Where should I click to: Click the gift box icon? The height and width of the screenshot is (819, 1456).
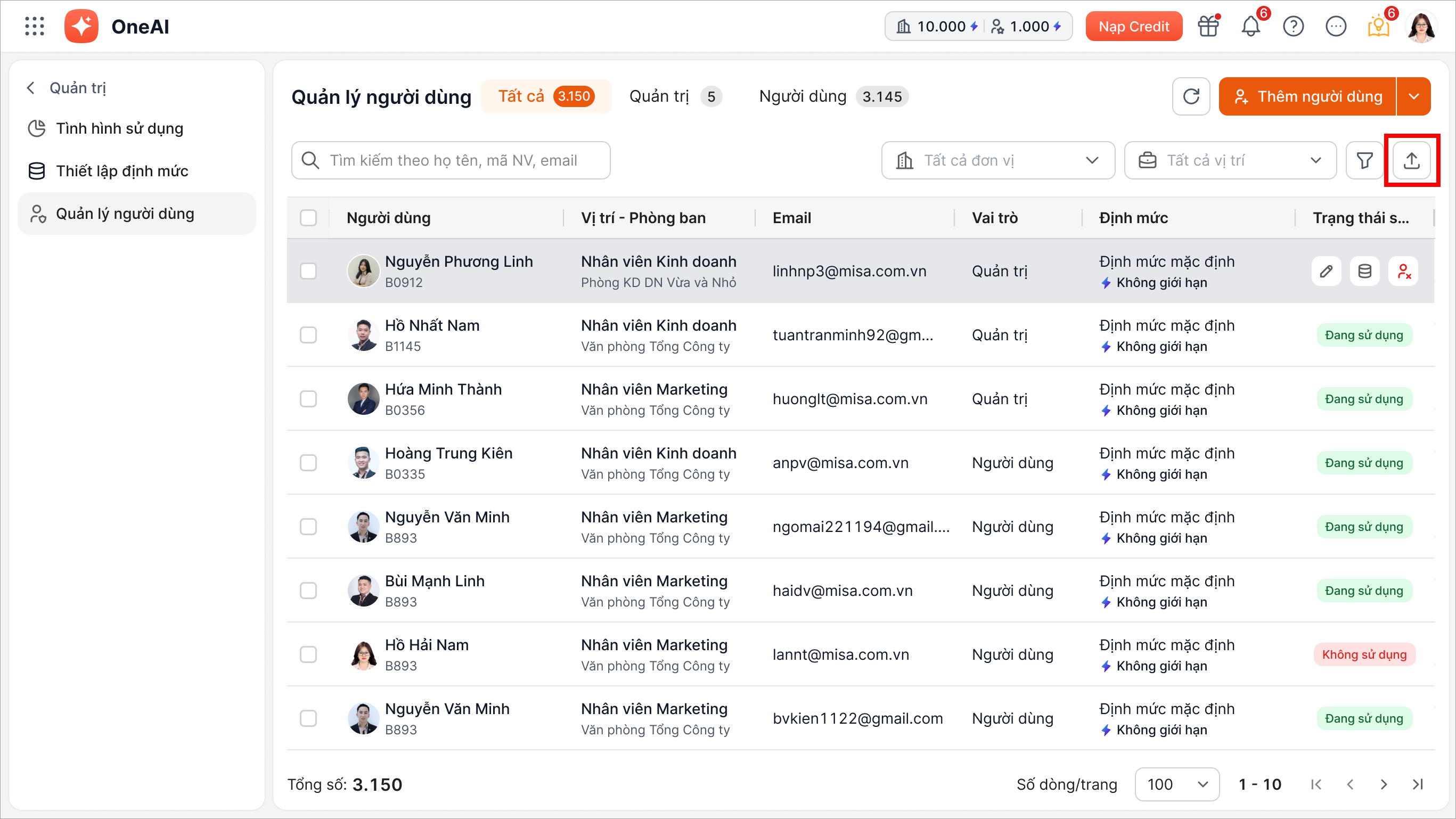pyautogui.click(x=1208, y=27)
